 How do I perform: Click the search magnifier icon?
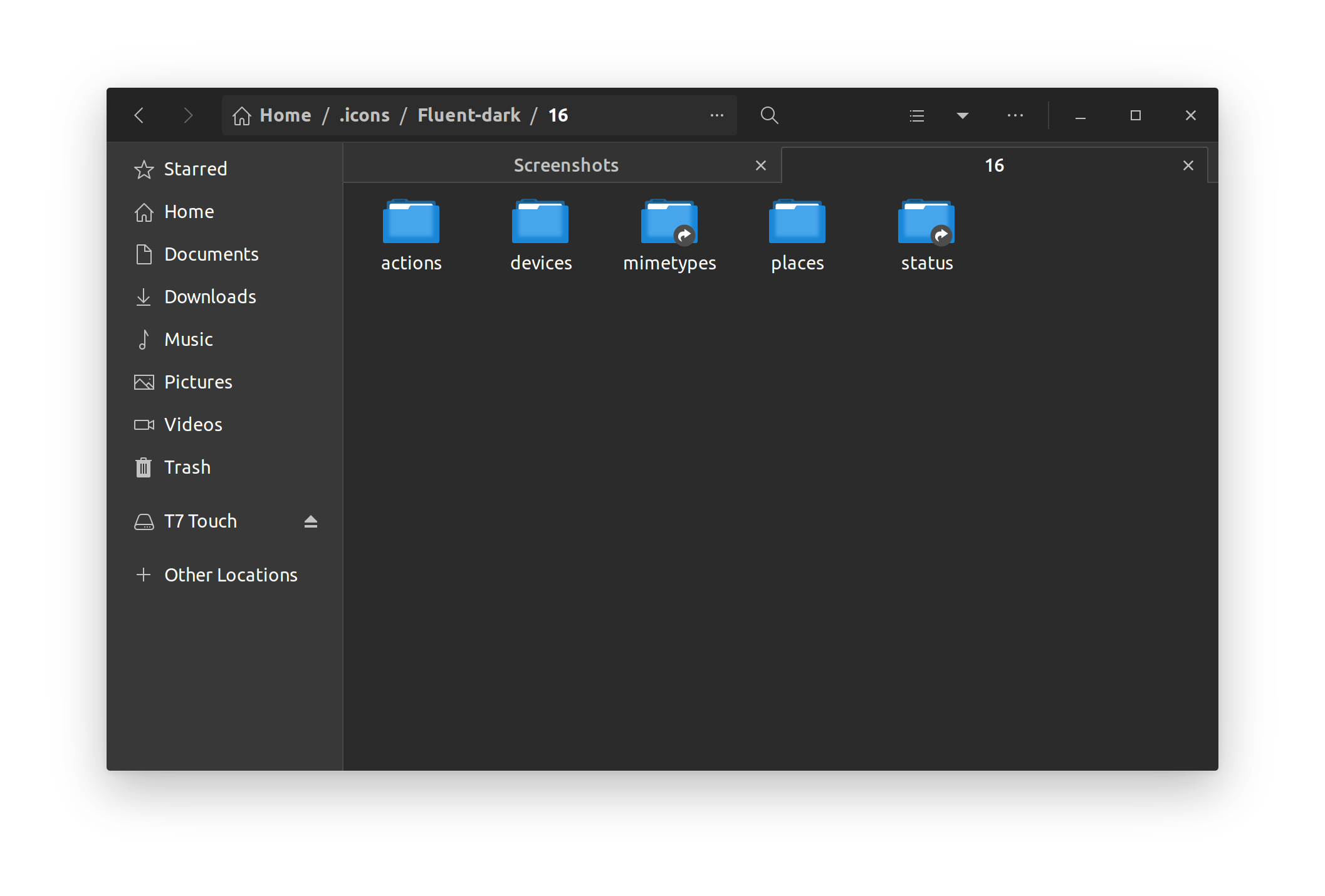769,115
